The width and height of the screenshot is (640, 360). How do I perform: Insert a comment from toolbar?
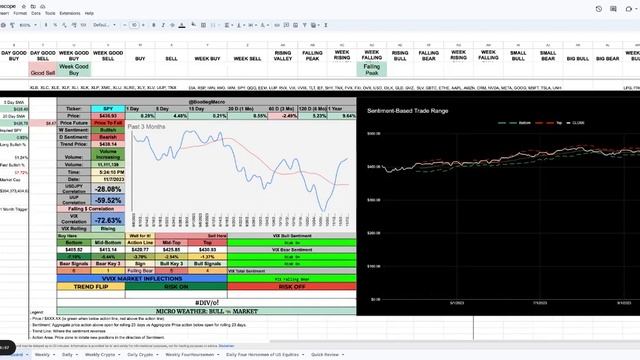[286, 25]
